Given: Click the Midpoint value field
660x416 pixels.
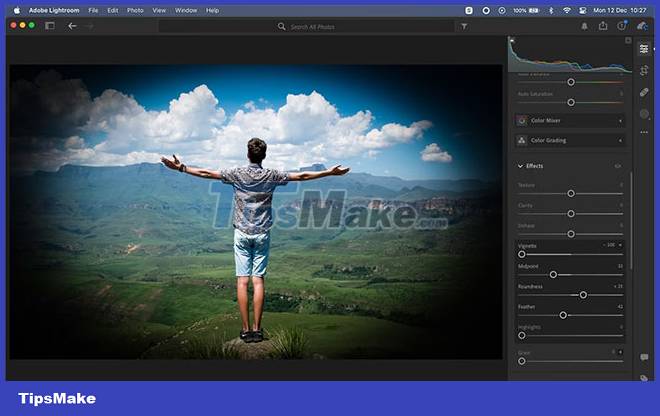Looking at the screenshot, I should [x=620, y=266].
